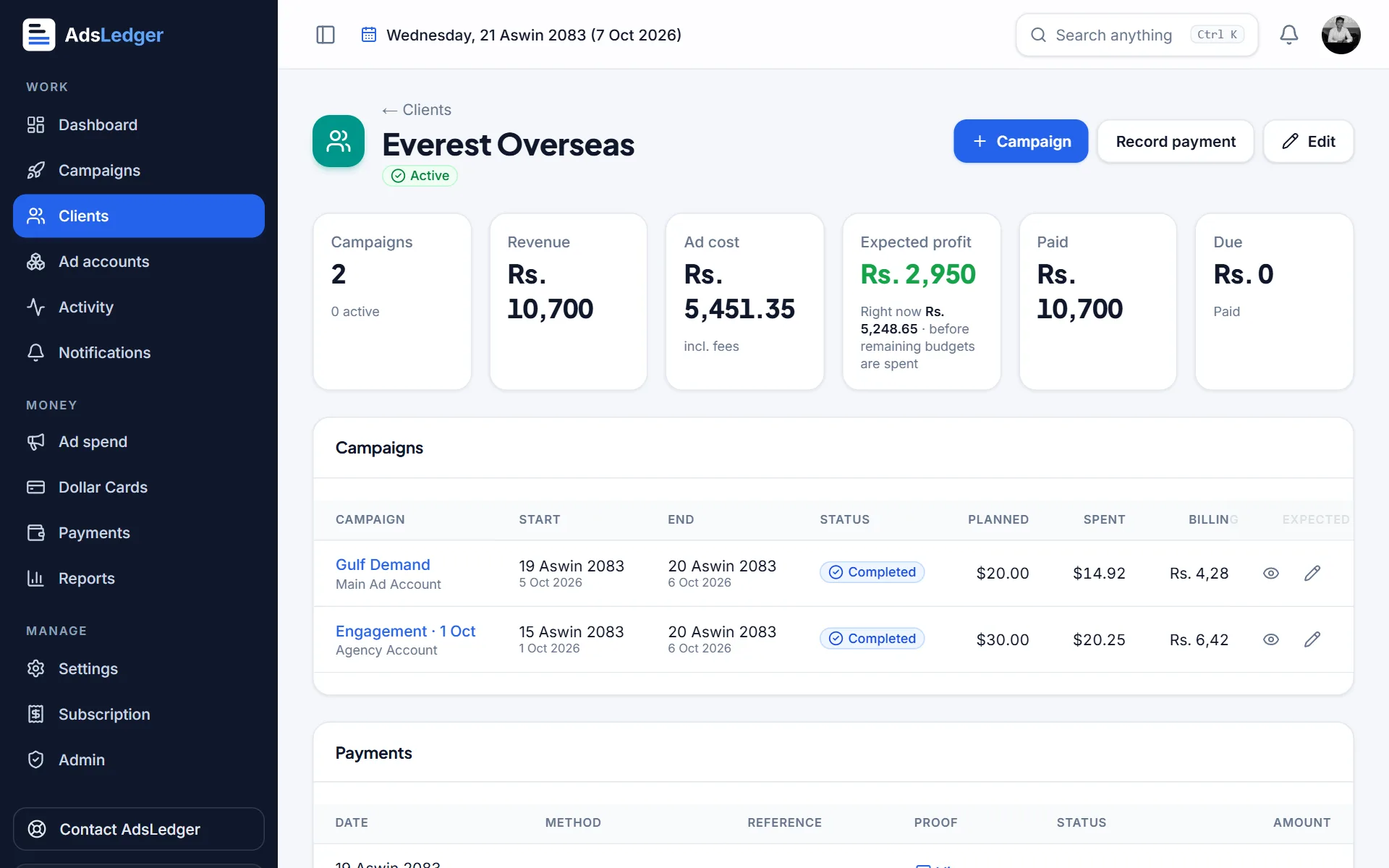Click the $30.00 planned value
The width and height of the screenshot is (1389, 868).
tap(1003, 639)
